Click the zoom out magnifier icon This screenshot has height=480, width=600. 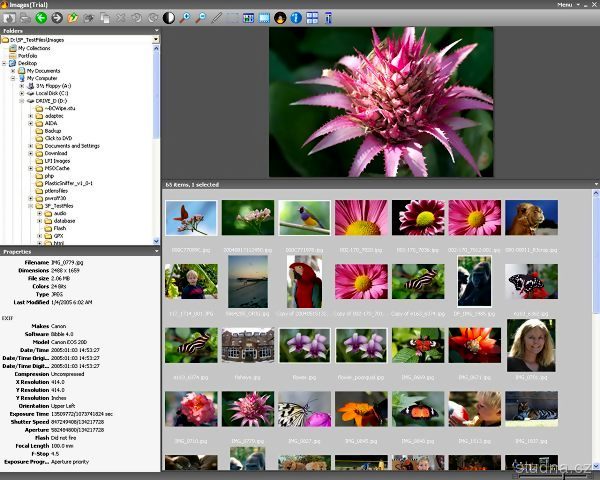(200, 18)
